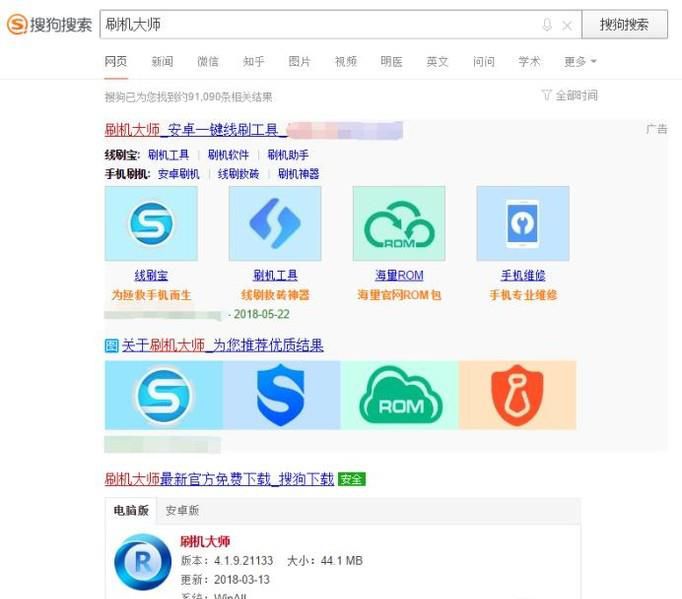Click the filter funnel icon near 全部时间

546,95
